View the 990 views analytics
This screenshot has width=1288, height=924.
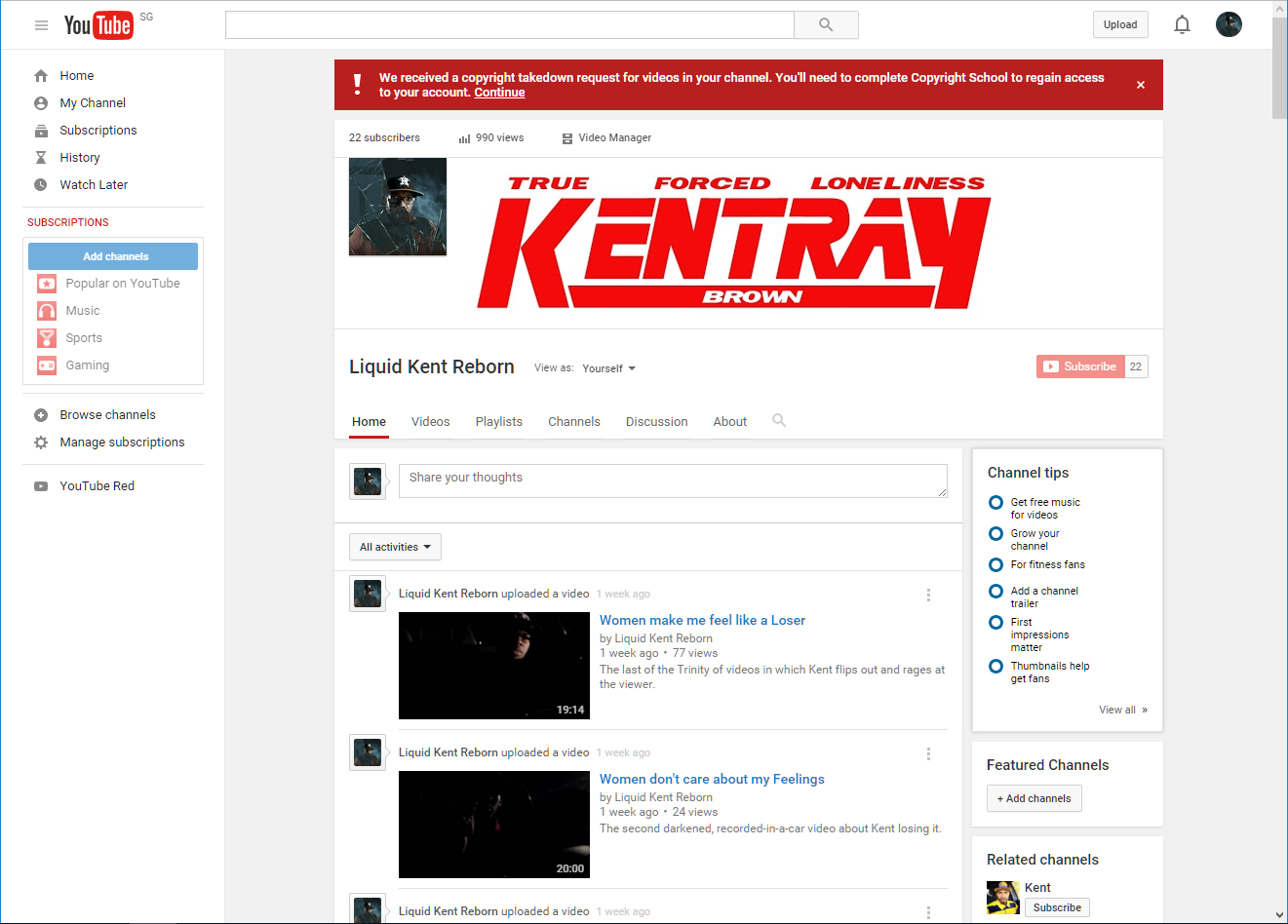tap(491, 138)
